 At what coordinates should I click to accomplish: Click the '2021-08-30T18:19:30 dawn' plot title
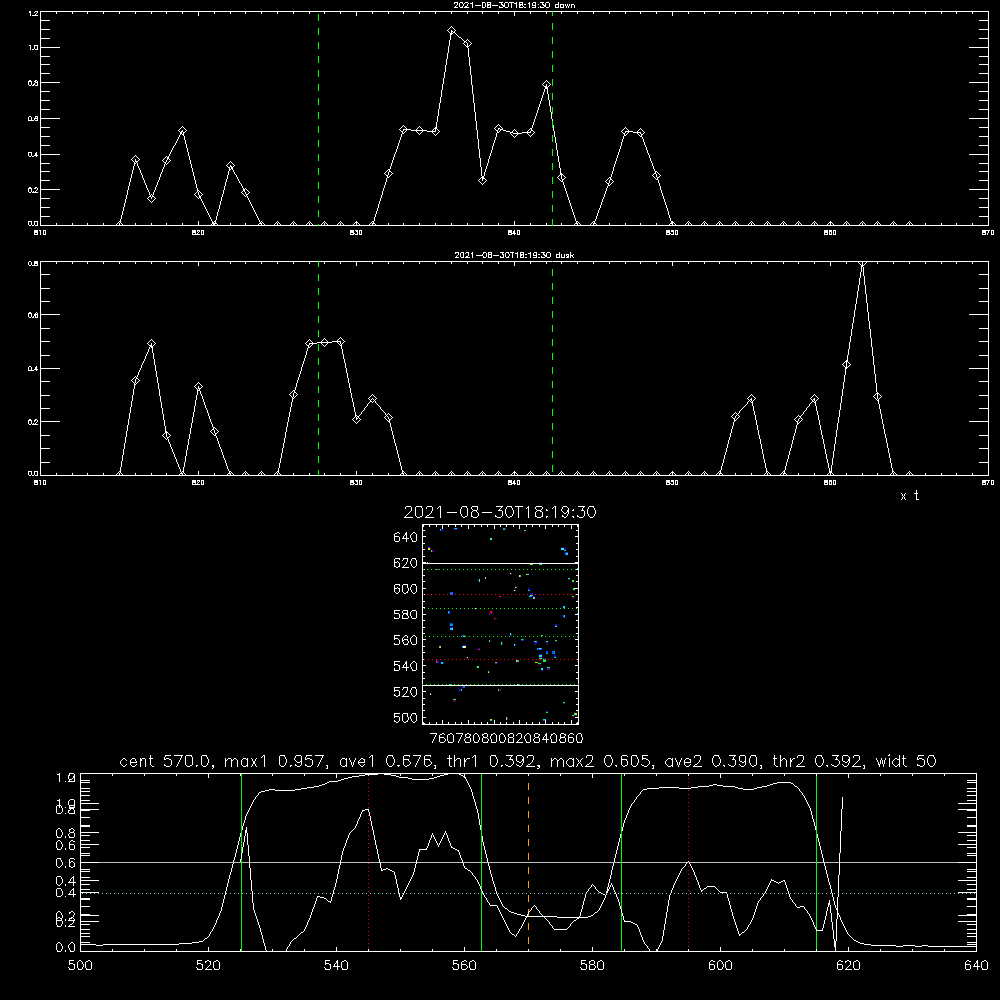514,5
